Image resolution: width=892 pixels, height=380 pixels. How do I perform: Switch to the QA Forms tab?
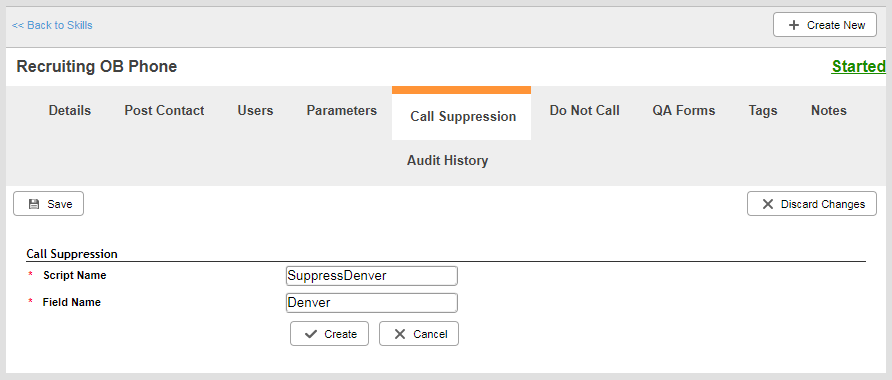(x=684, y=110)
